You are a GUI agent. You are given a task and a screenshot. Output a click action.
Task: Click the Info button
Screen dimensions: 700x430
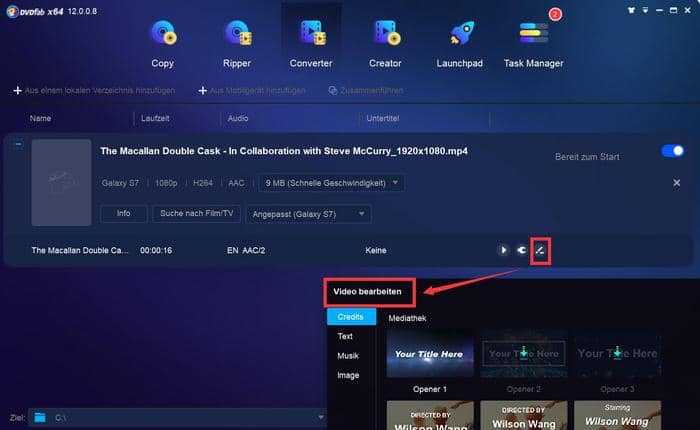tap(124, 213)
